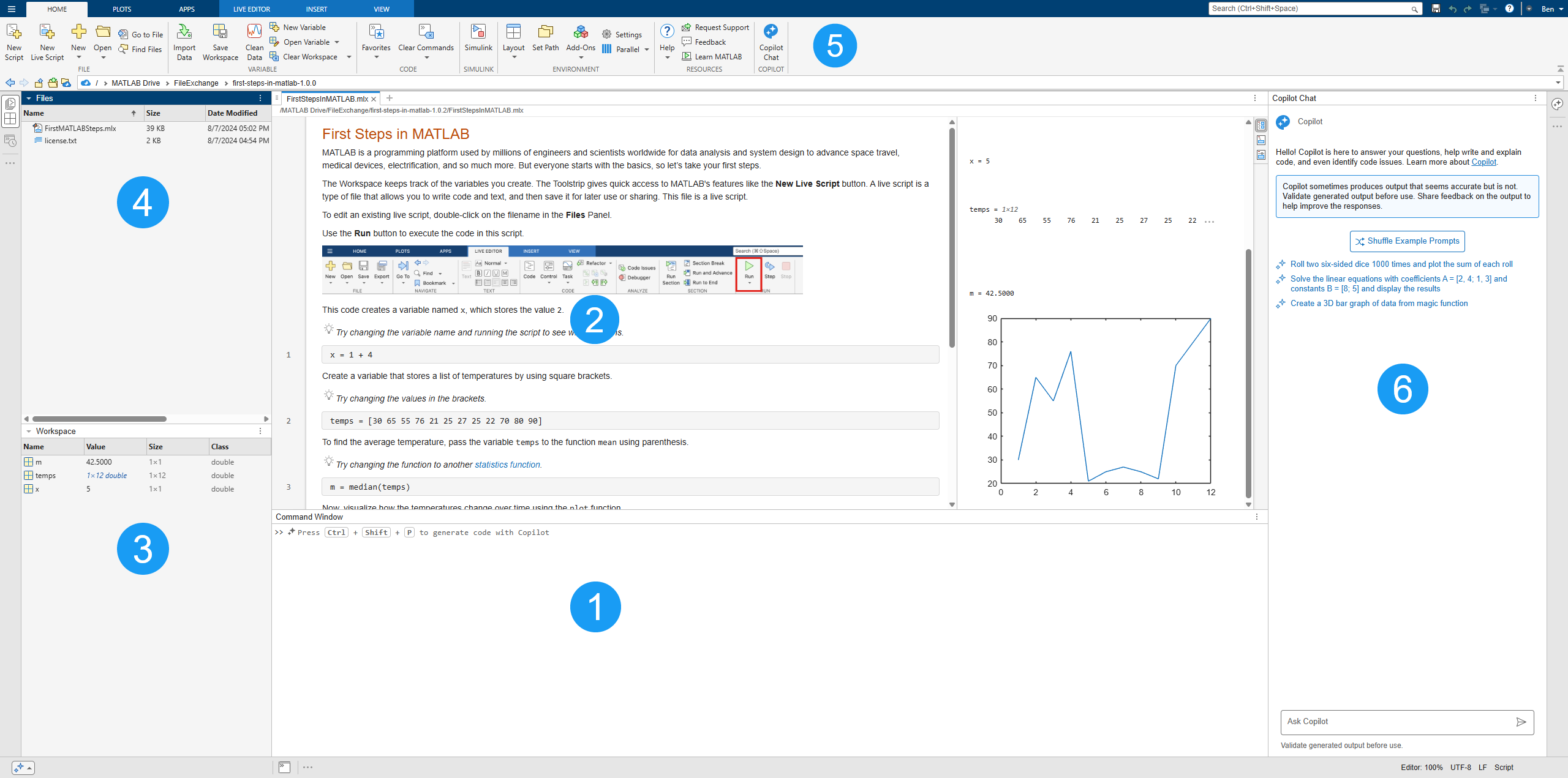
Task: Open the help question-mark icon in title bar
Action: 1509,9
